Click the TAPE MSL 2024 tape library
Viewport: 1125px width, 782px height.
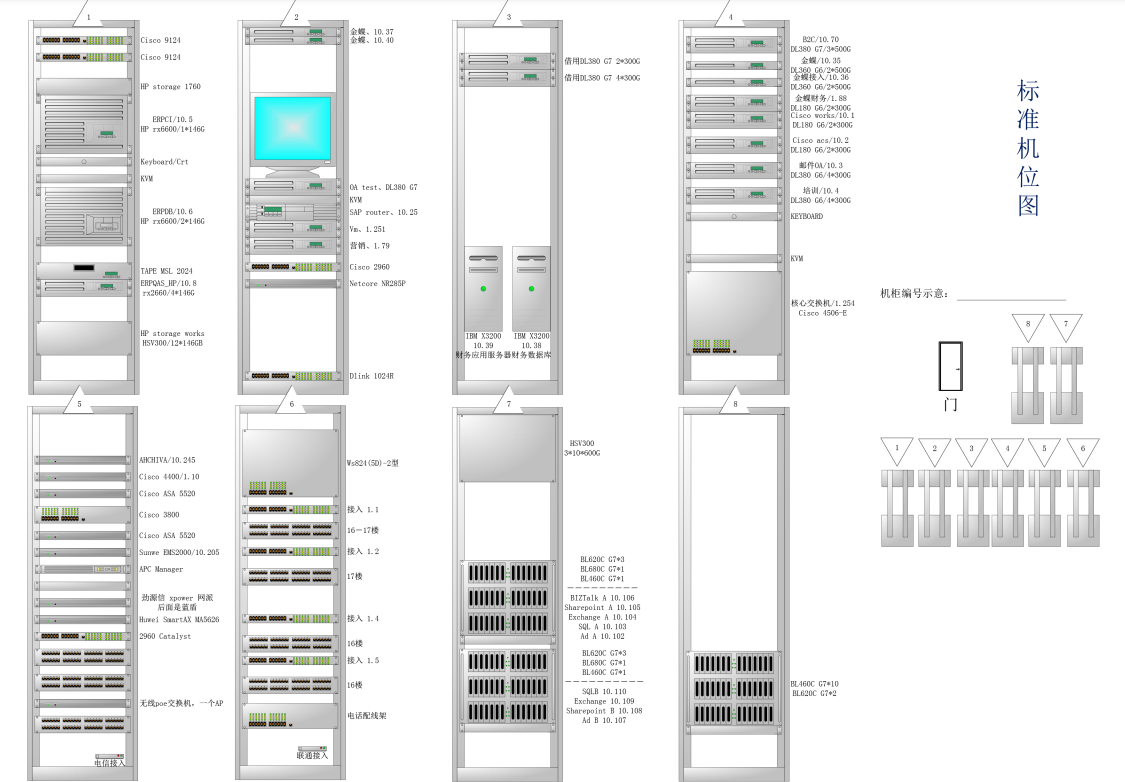[84, 269]
